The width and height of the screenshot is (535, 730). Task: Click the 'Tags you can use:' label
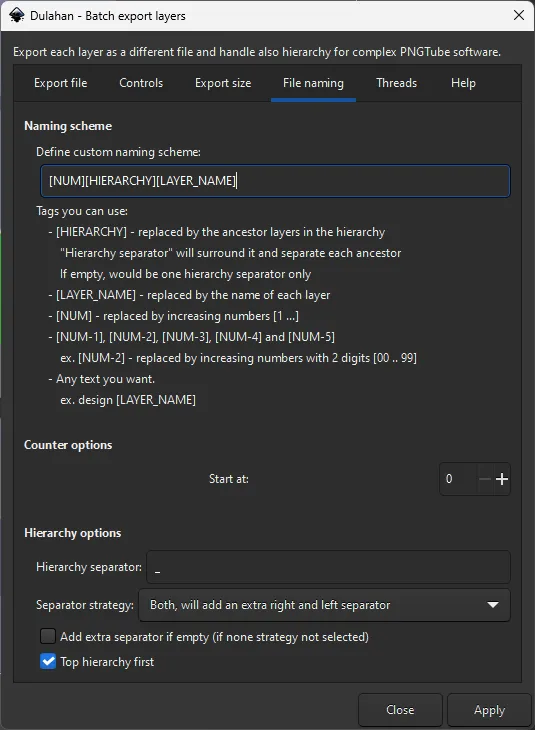tap(82, 211)
